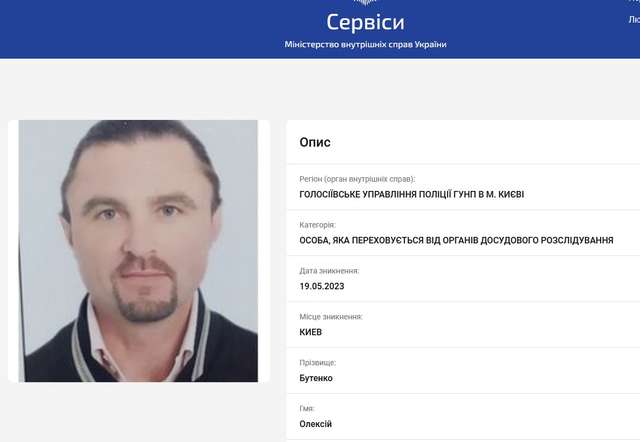Click Міністерство внутрішніх справ України subtitle
Image resolution: width=640 pixels, height=442 pixels.
click(365, 44)
